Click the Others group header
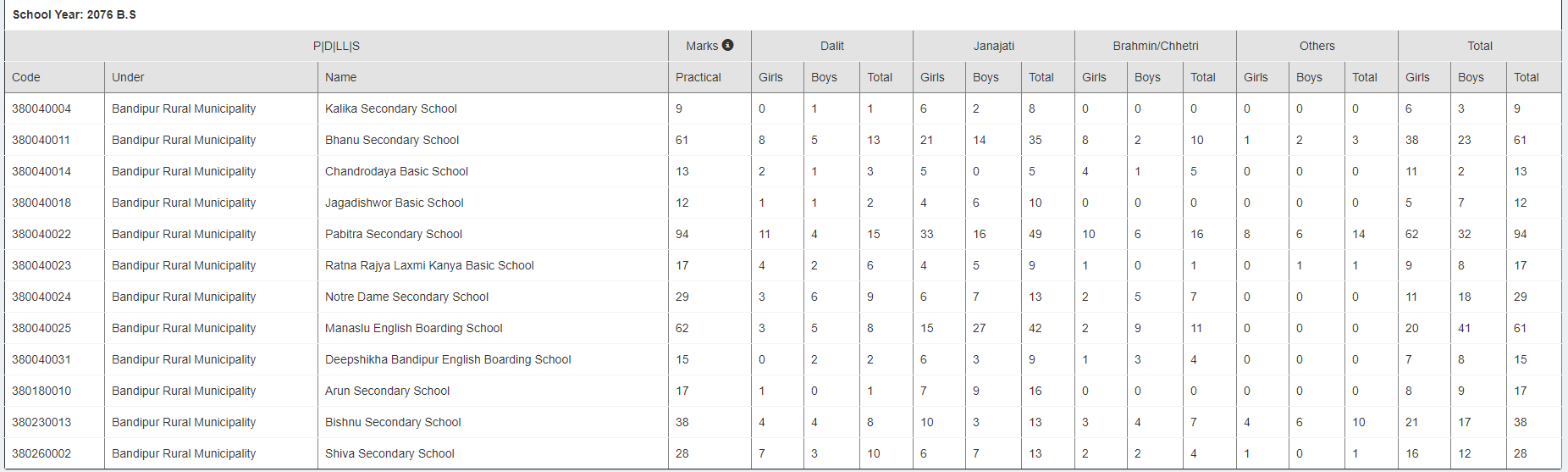1568x472 pixels. (1317, 46)
